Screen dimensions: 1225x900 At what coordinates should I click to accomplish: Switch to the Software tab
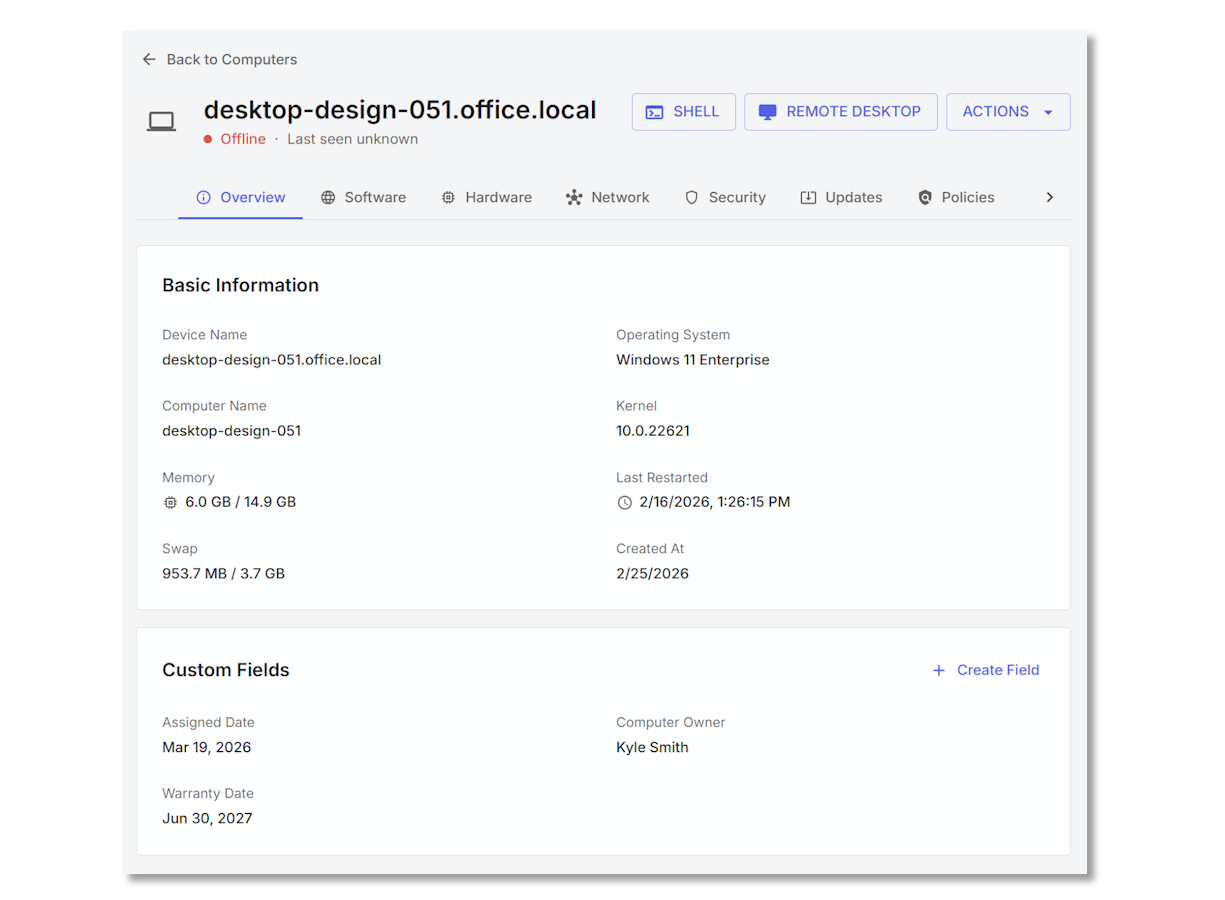[x=363, y=197]
